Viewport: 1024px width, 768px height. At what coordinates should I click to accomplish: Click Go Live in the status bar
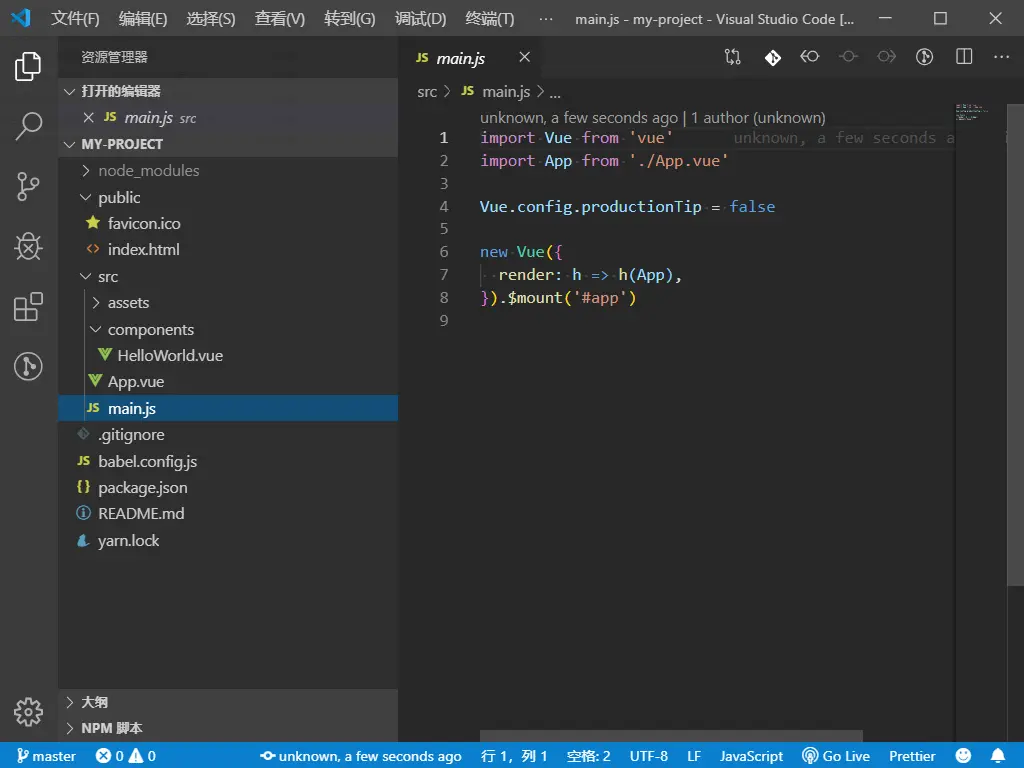[x=836, y=756]
